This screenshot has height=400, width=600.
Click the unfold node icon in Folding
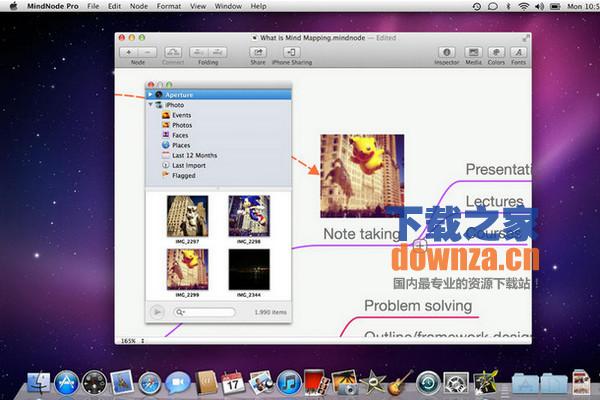[217, 52]
